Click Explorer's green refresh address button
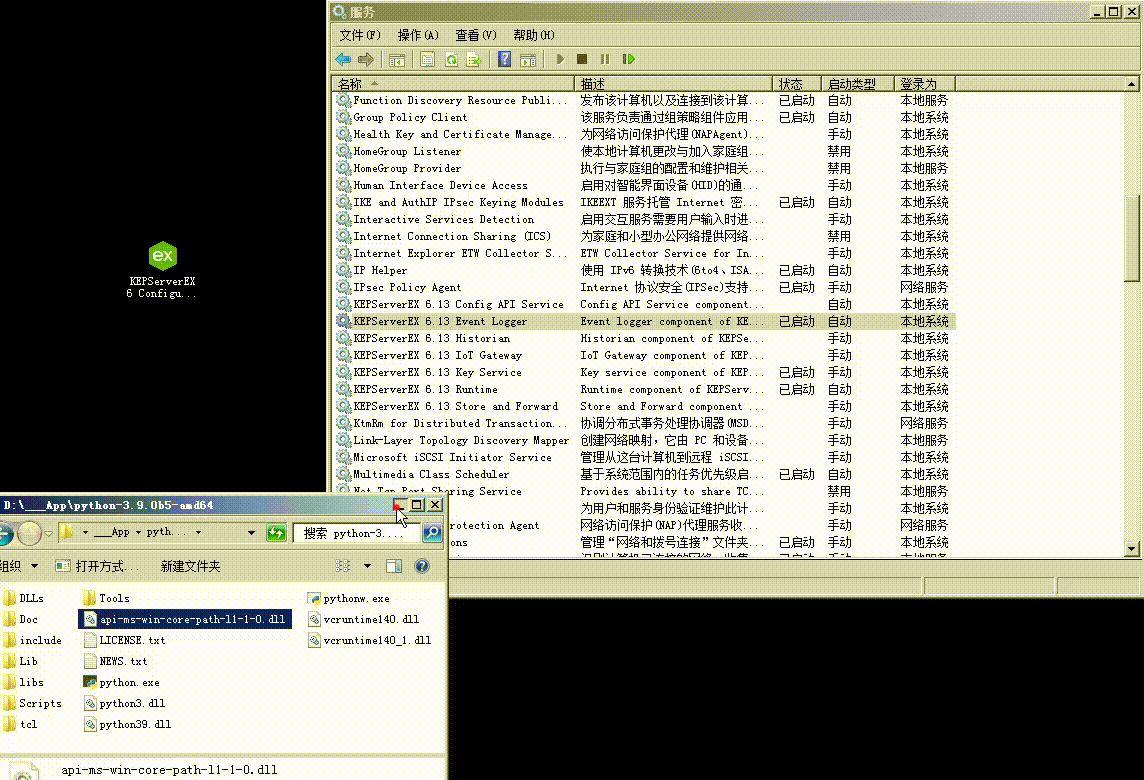The width and height of the screenshot is (1144, 780). click(276, 533)
